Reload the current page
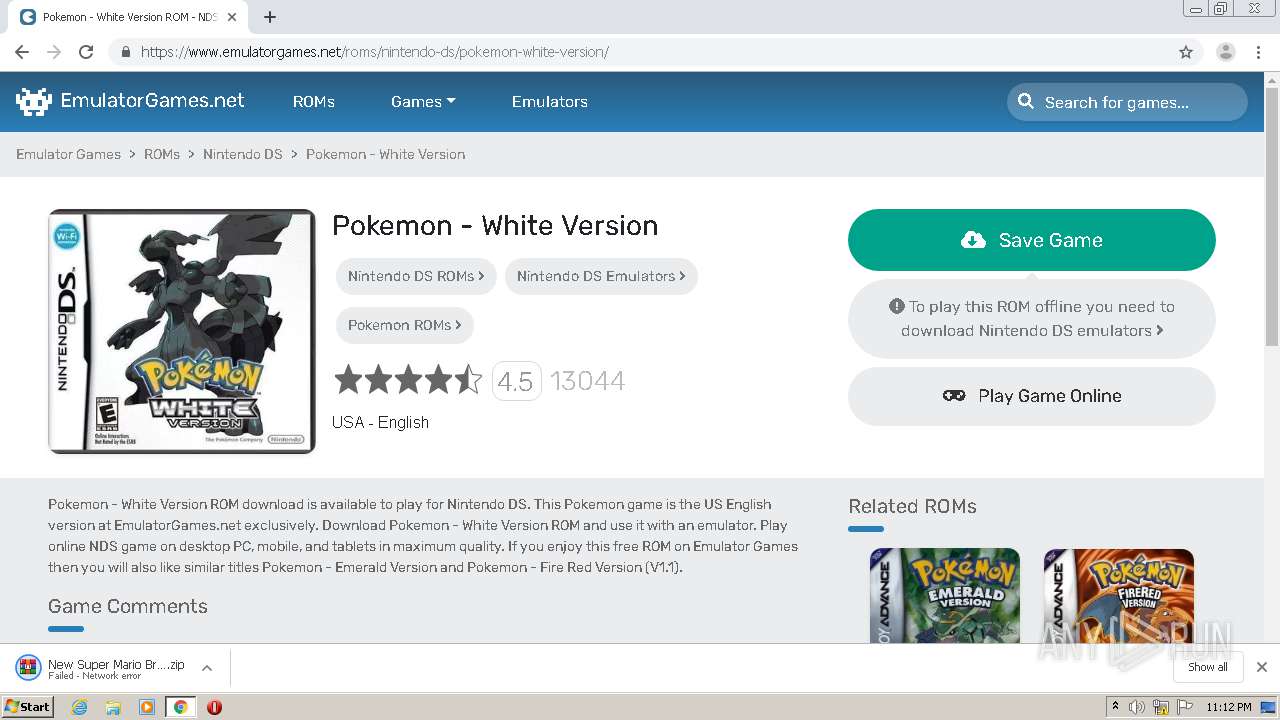1280x720 pixels. [x=86, y=52]
